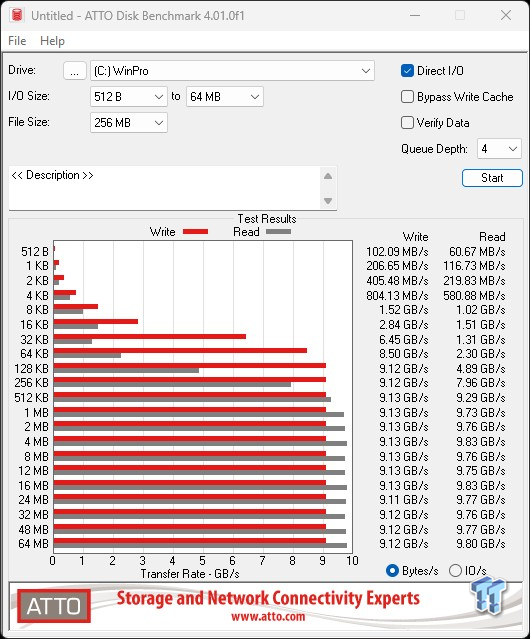The image size is (530, 639).
Task: Click in the Description text box
Action: click(165, 188)
